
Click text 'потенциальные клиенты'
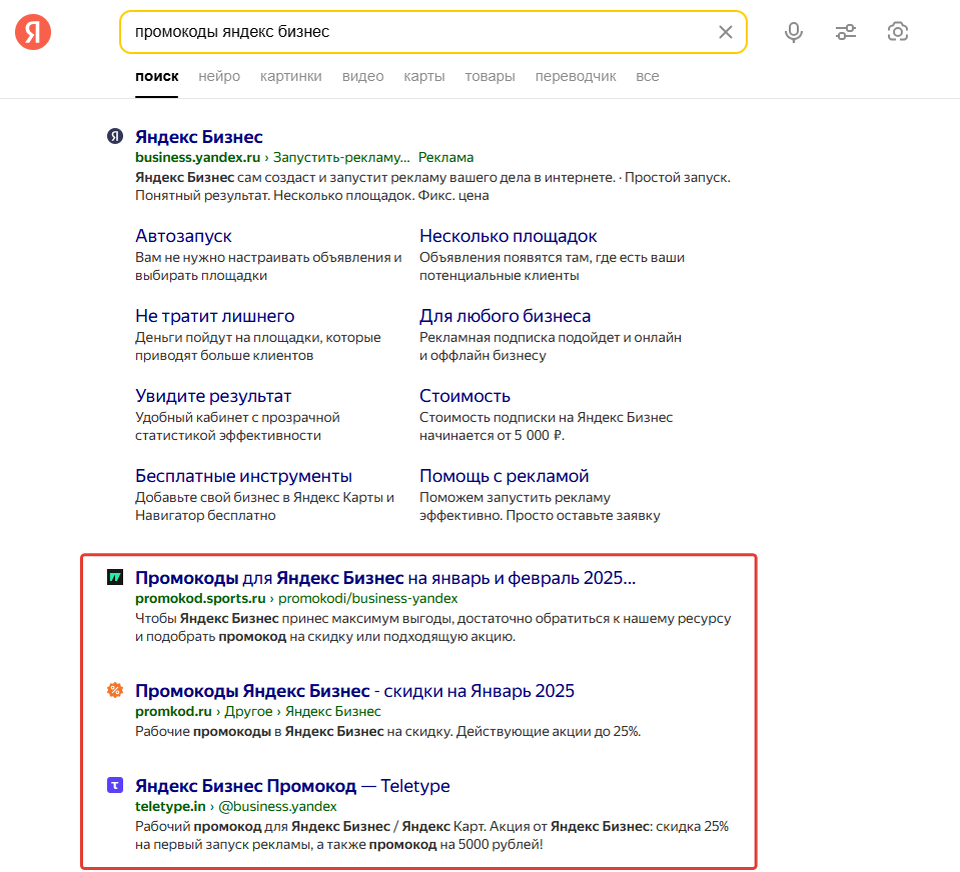499,276
